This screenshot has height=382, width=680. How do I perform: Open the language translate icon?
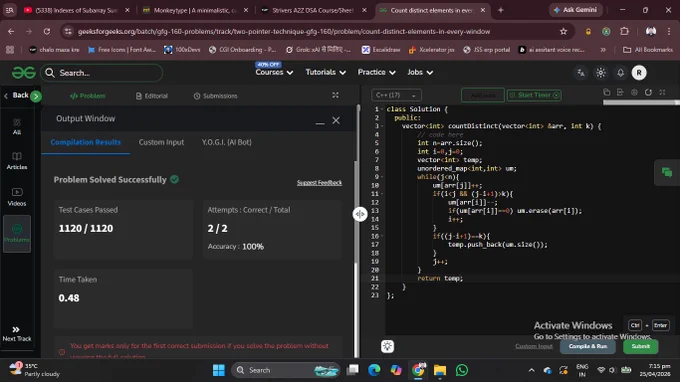[x=581, y=73]
